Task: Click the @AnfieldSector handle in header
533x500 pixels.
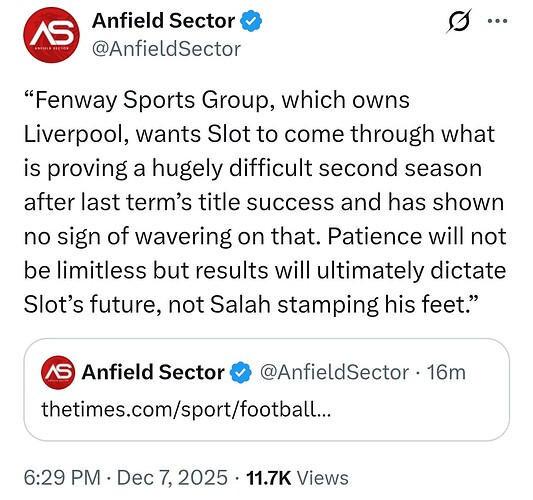Action: coord(166,49)
